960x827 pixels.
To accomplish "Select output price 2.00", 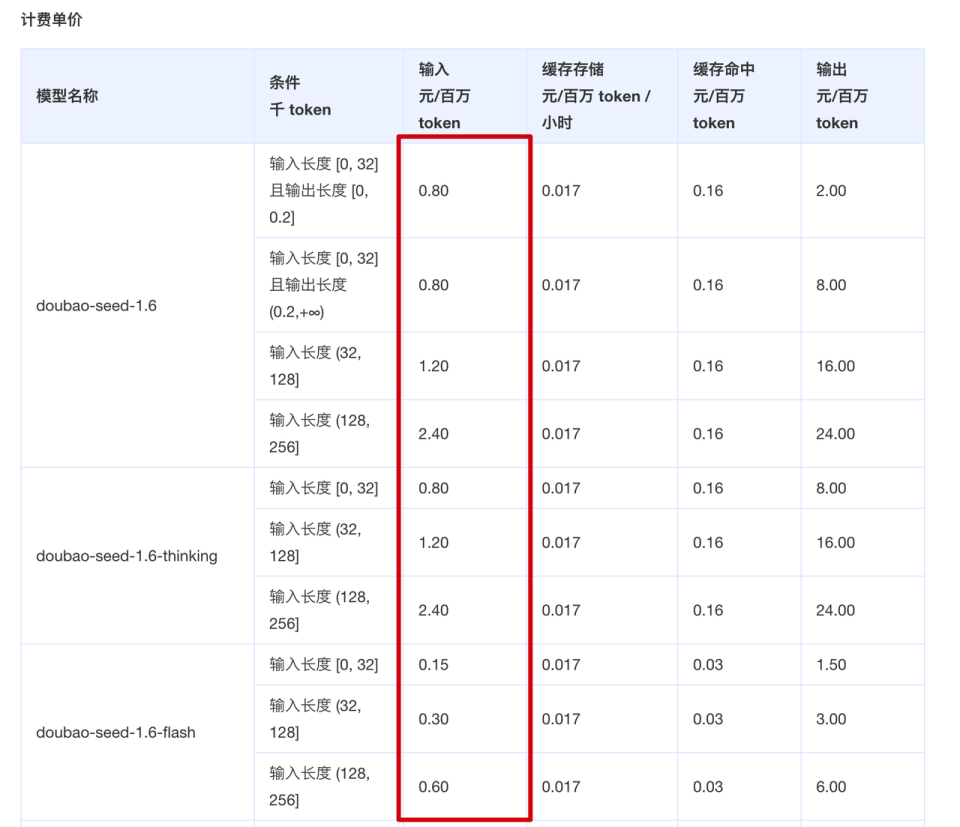I will point(831,191).
